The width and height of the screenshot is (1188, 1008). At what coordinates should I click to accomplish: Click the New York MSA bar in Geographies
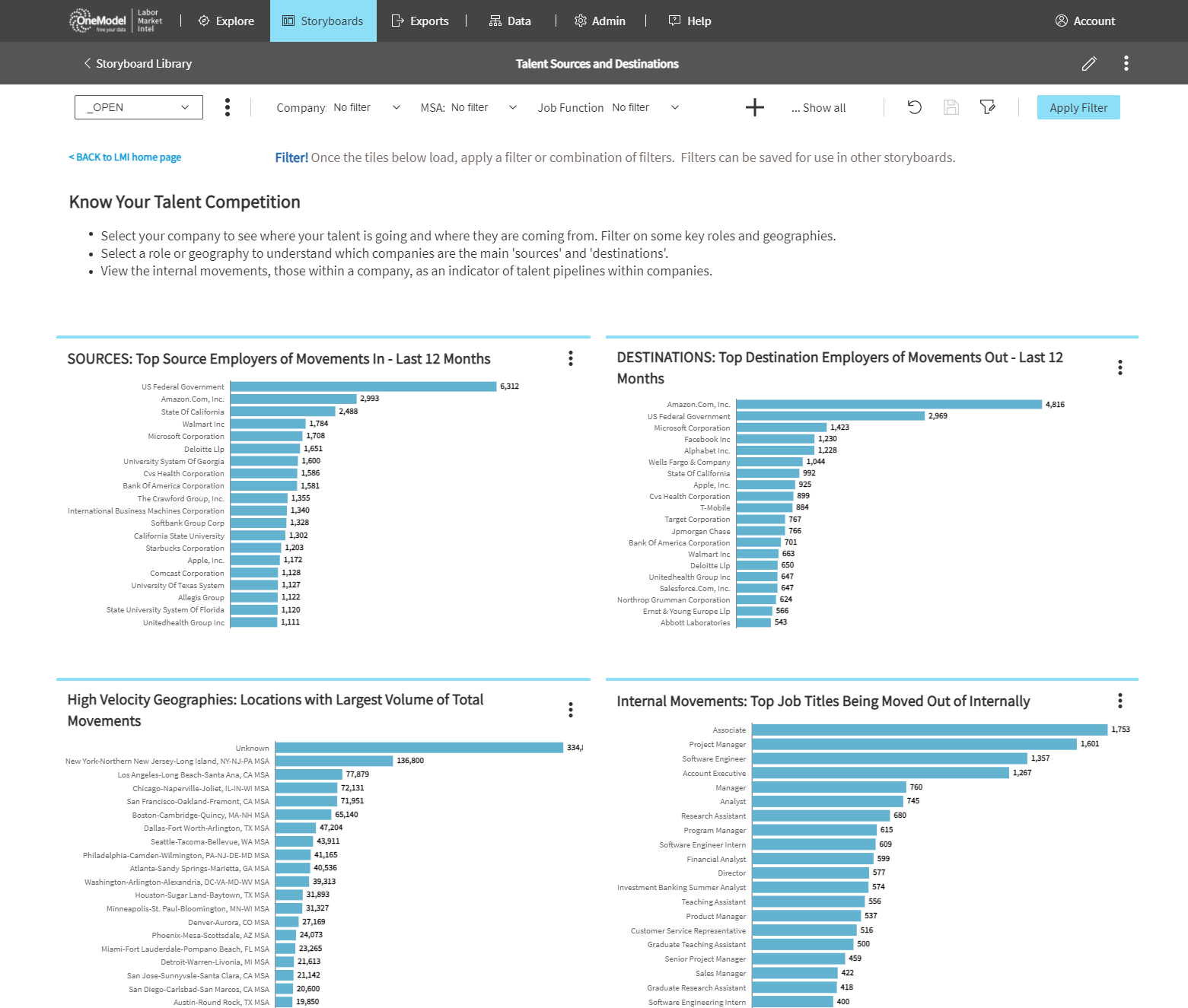pos(334,761)
